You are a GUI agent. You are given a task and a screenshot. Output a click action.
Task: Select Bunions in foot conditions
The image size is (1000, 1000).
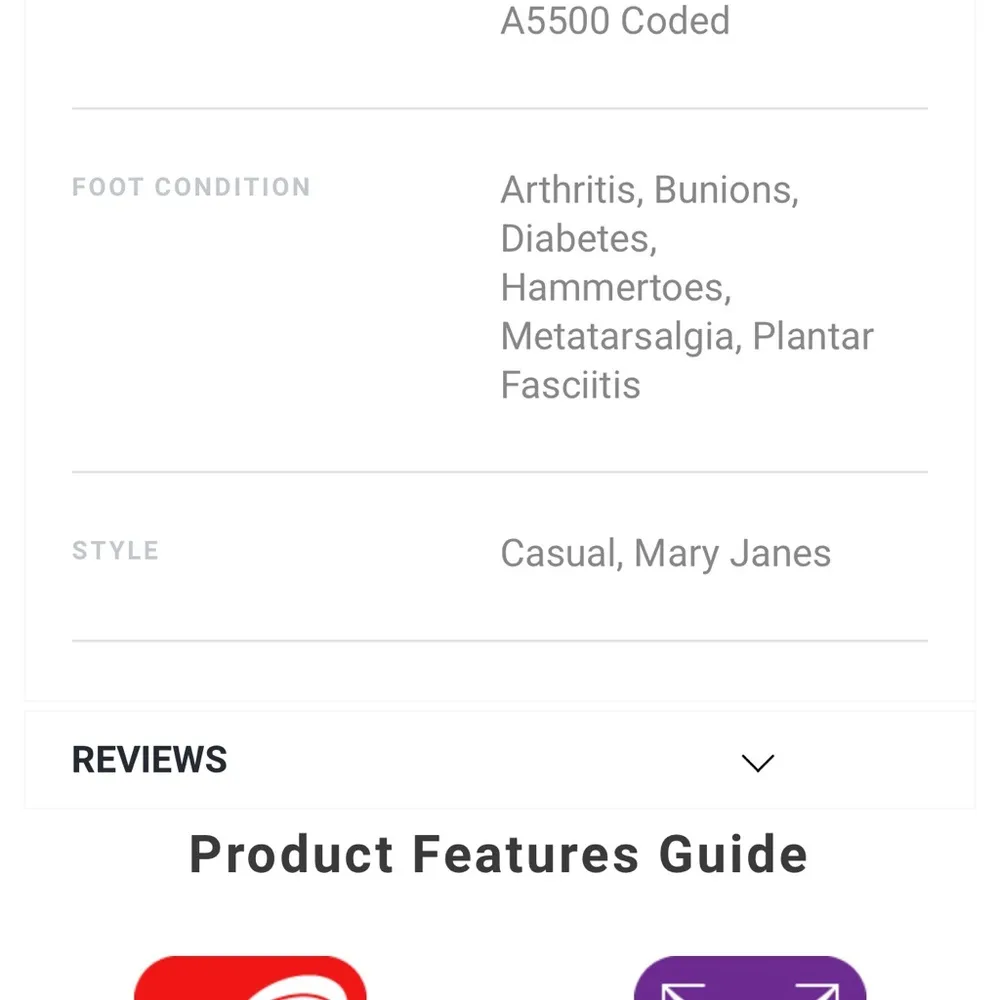(726, 190)
